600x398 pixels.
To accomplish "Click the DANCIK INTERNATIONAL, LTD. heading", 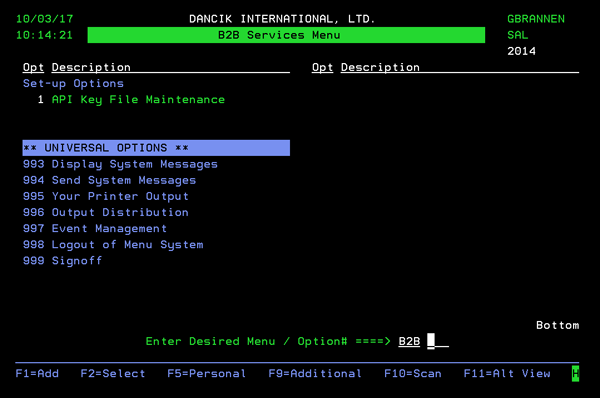I will pos(282,19).
